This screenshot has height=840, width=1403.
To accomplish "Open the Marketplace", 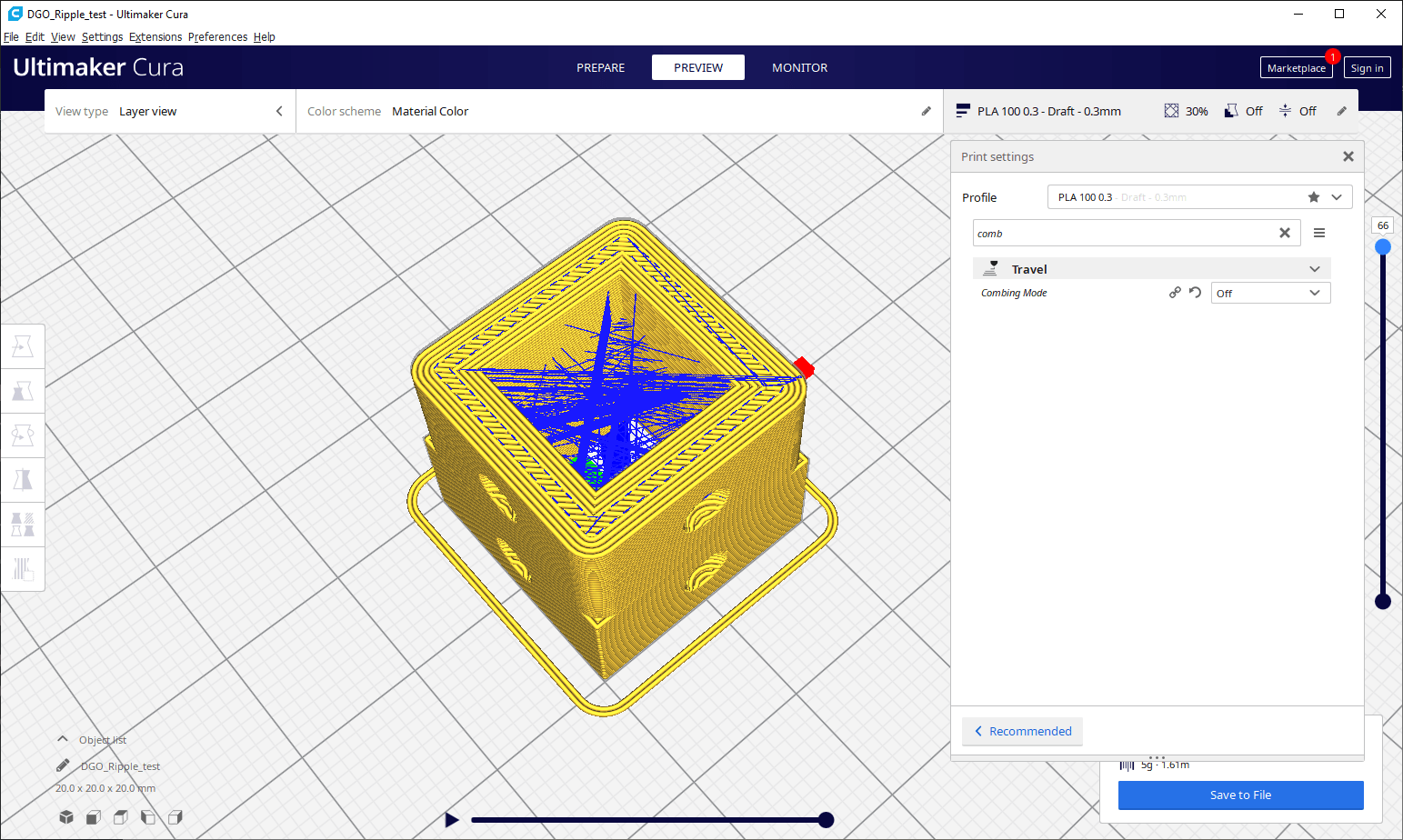I will [1296, 68].
